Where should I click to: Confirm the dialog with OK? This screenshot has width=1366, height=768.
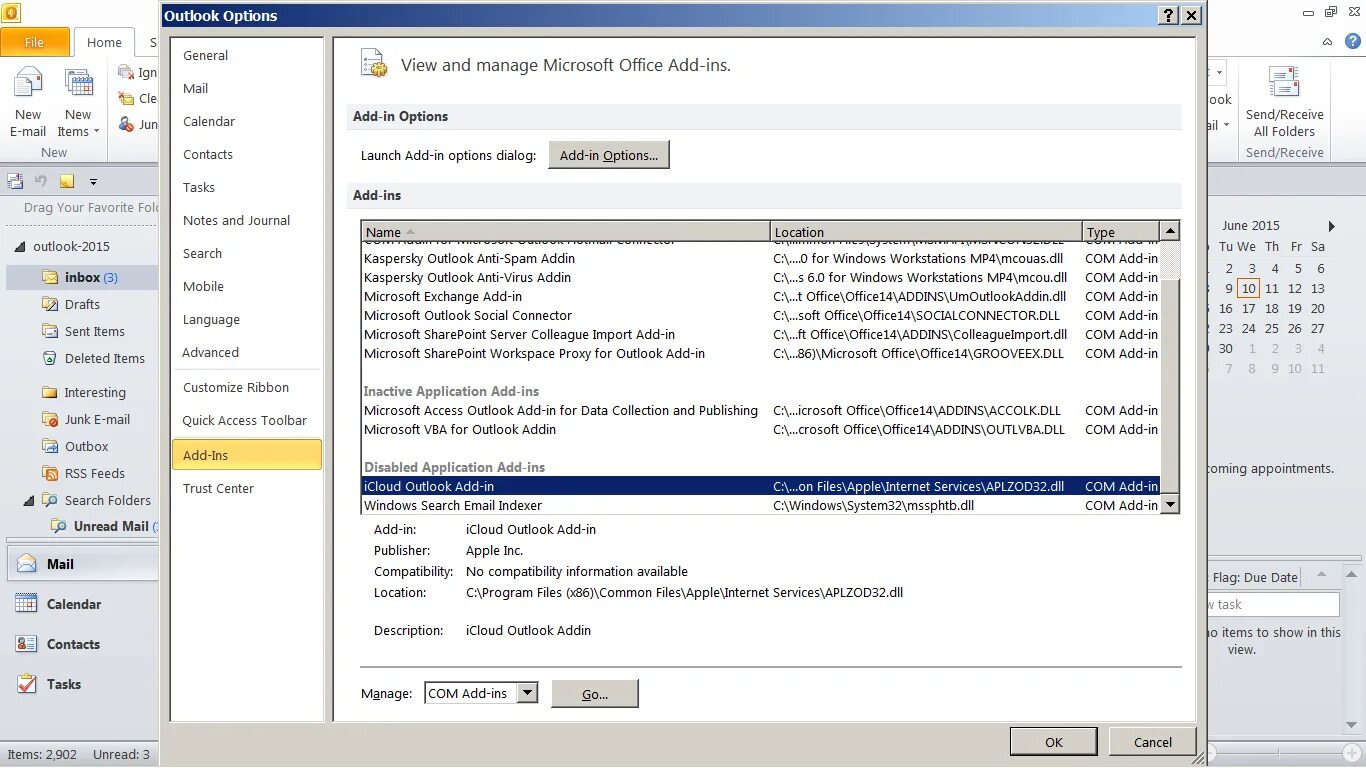coord(1054,742)
